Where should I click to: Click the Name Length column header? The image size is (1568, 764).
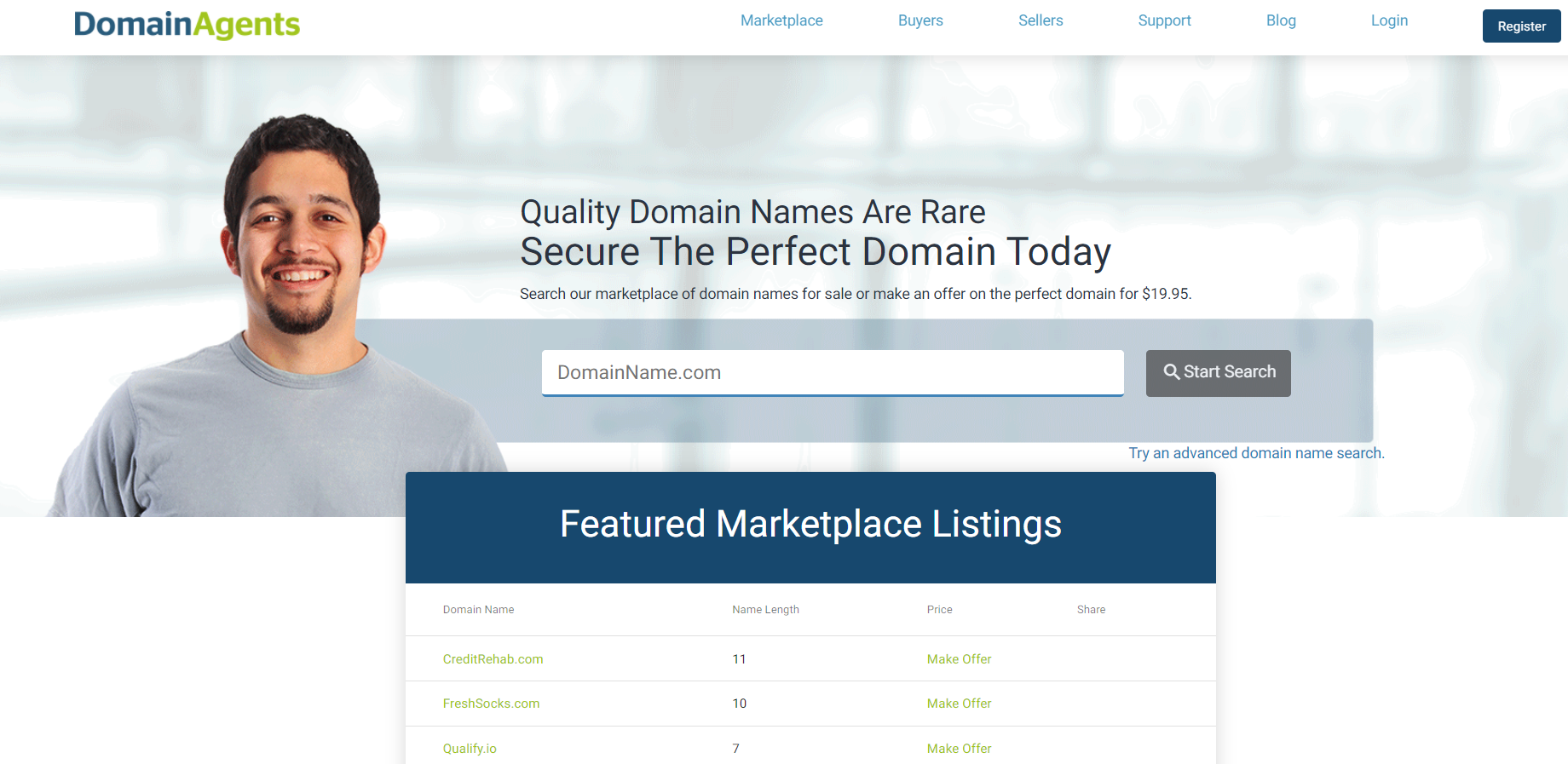765,610
